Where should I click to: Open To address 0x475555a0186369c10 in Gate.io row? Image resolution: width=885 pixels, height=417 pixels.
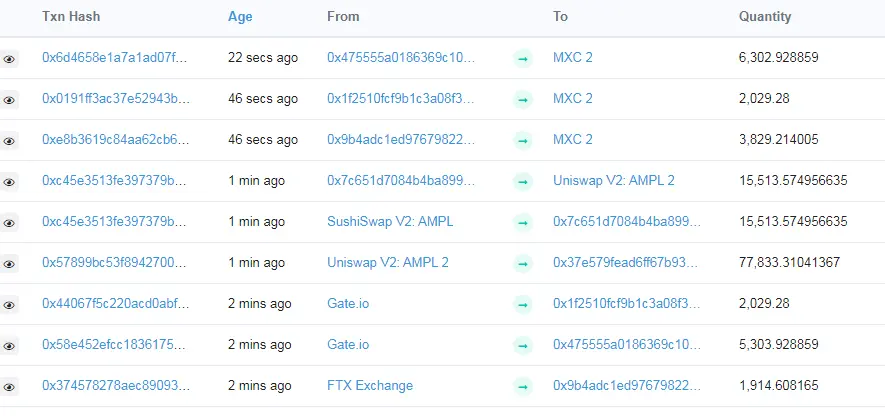627,344
